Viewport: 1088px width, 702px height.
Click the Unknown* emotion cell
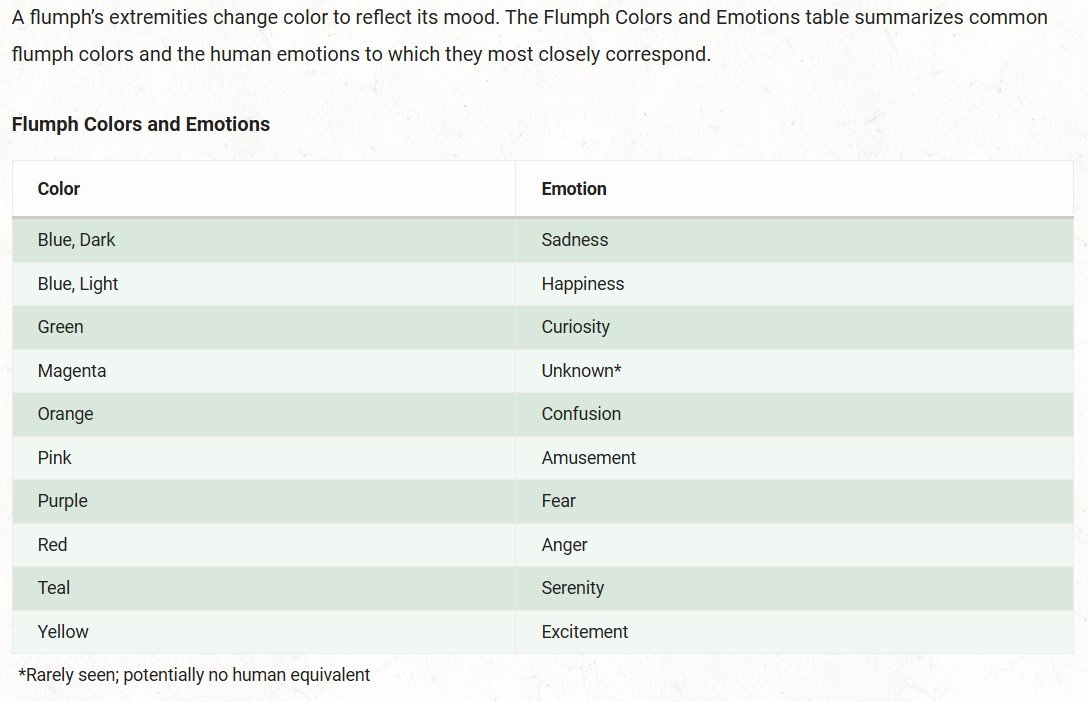point(794,371)
